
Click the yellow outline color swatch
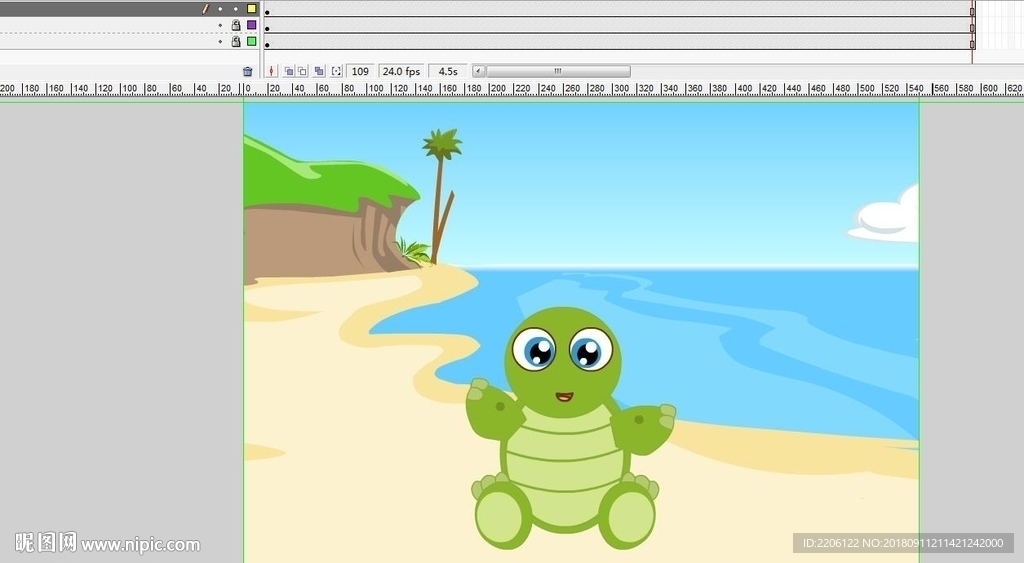point(252,9)
